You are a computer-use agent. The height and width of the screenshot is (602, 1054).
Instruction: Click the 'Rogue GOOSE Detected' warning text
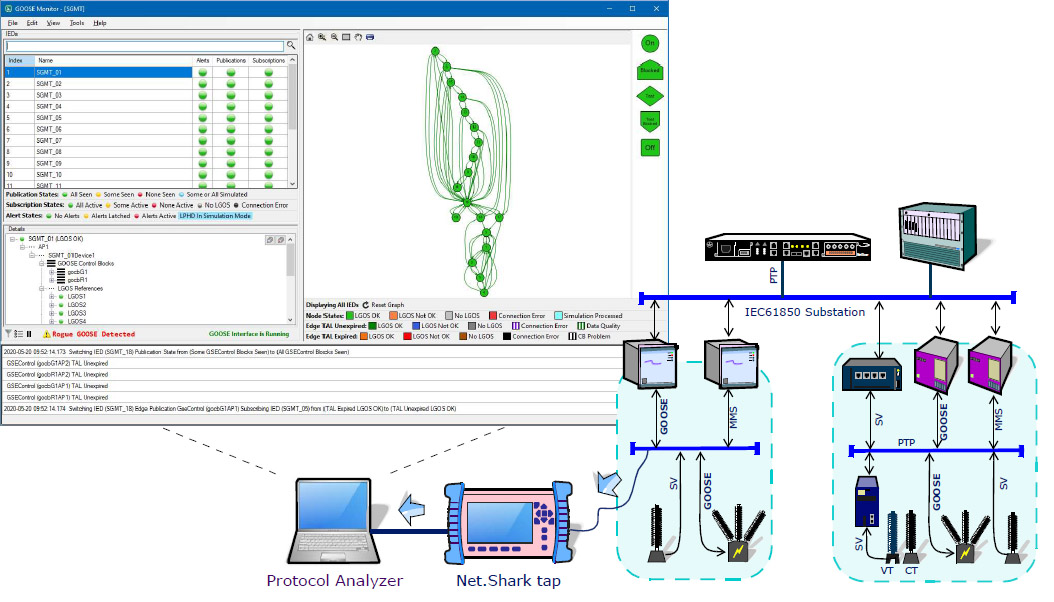tap(93, 334)
